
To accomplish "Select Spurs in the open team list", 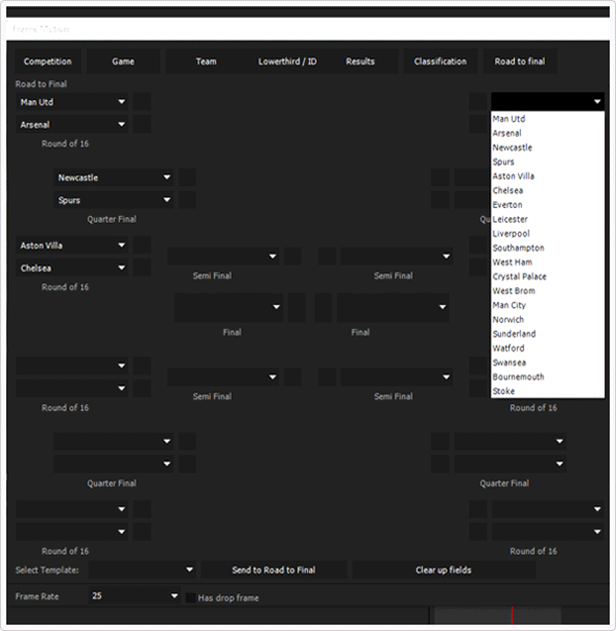I will pyautogui.click(x=548, y=162).
